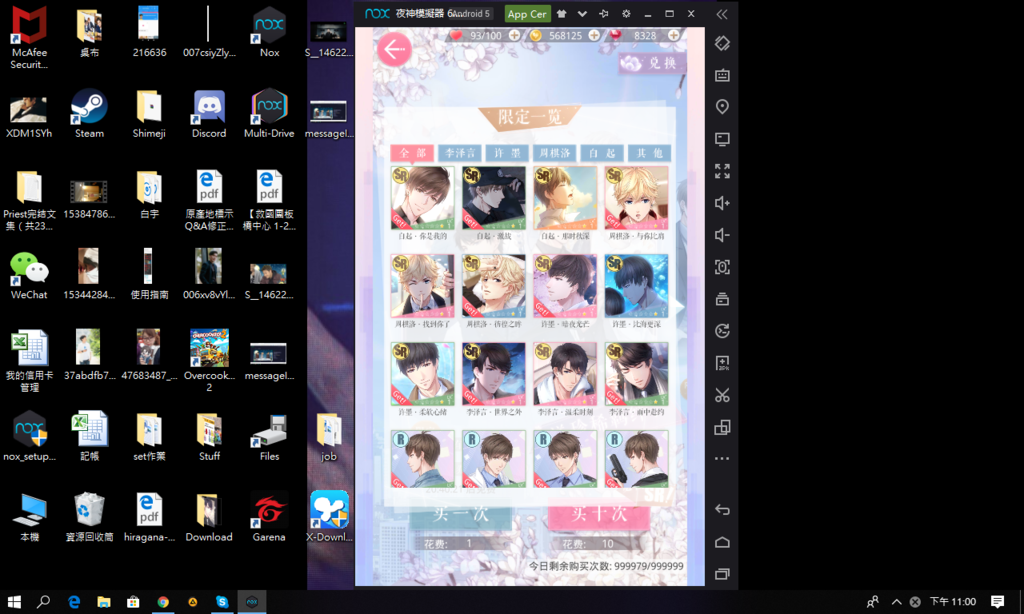The width and height of the screenshot is (1024, 614).
Task: Add stamina with the plus beside 93/100
Action: [515, 35]
